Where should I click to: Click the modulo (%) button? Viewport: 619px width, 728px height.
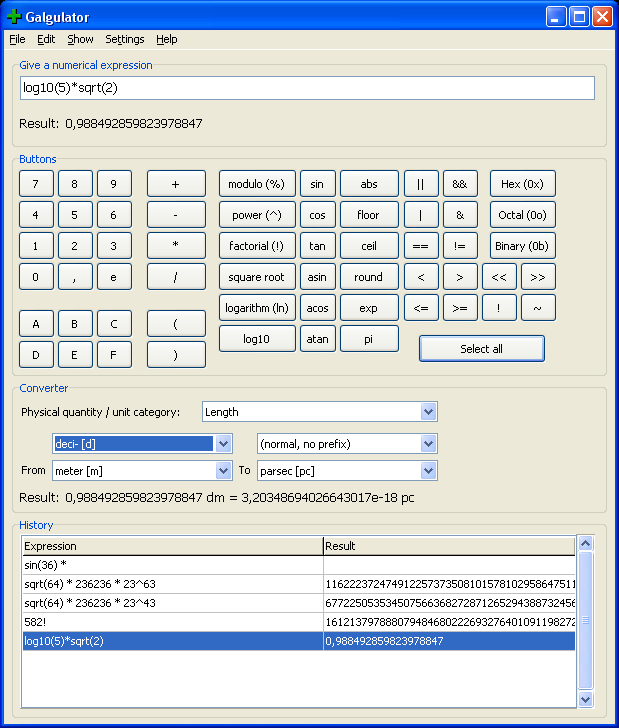(x=257, y=184)
